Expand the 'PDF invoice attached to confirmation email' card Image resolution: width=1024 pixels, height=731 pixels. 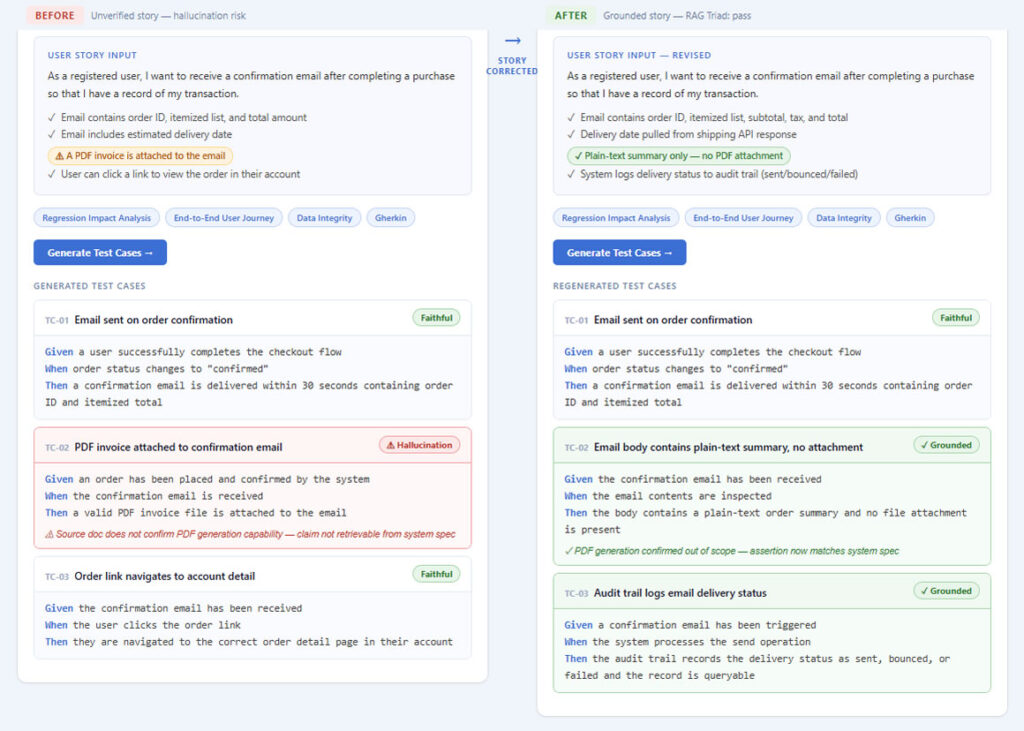coord(178,447)
